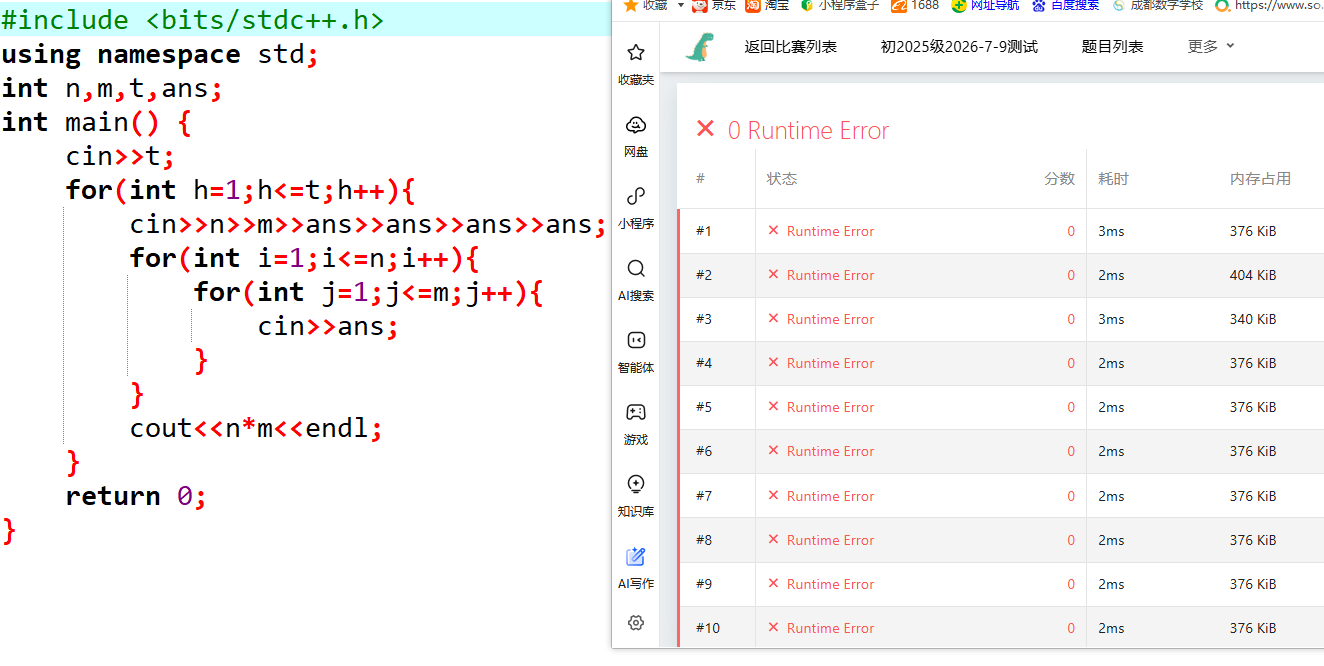Viewport: 1324px width, 666px height.
Task: Click the 内存占用 column header
Action: (1260, 179)
